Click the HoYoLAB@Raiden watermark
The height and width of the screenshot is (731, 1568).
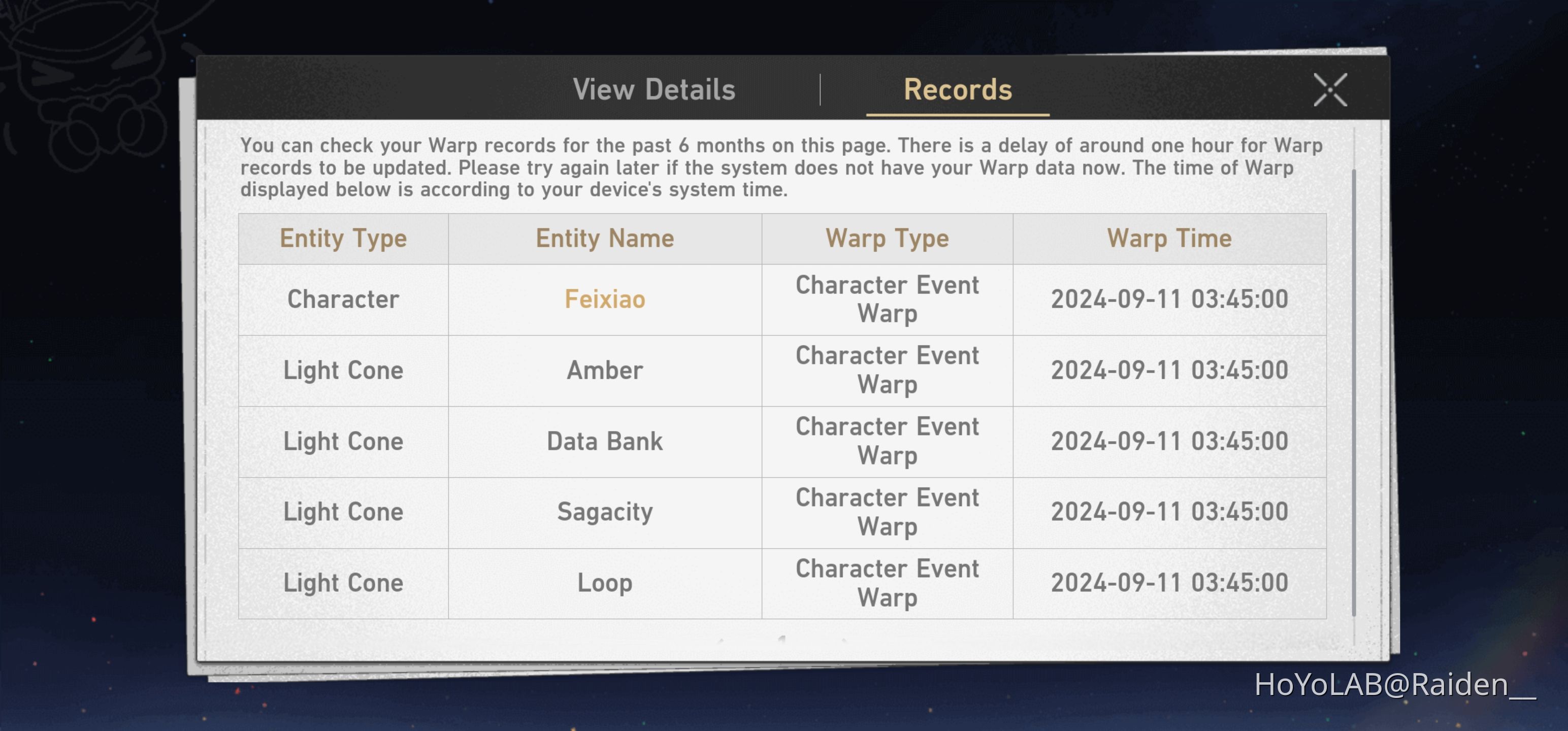1394,685
